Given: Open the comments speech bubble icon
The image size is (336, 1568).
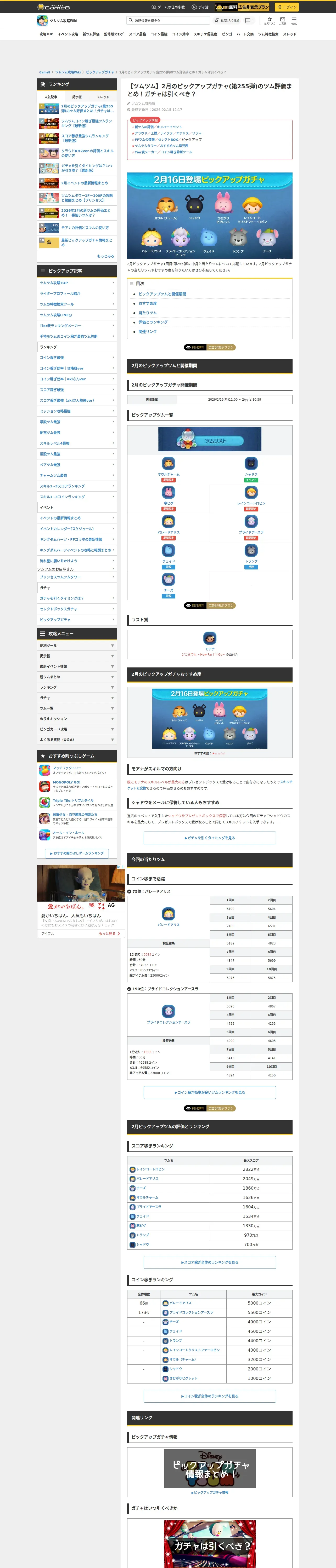Looking at the screenshot, I should 248,21.
